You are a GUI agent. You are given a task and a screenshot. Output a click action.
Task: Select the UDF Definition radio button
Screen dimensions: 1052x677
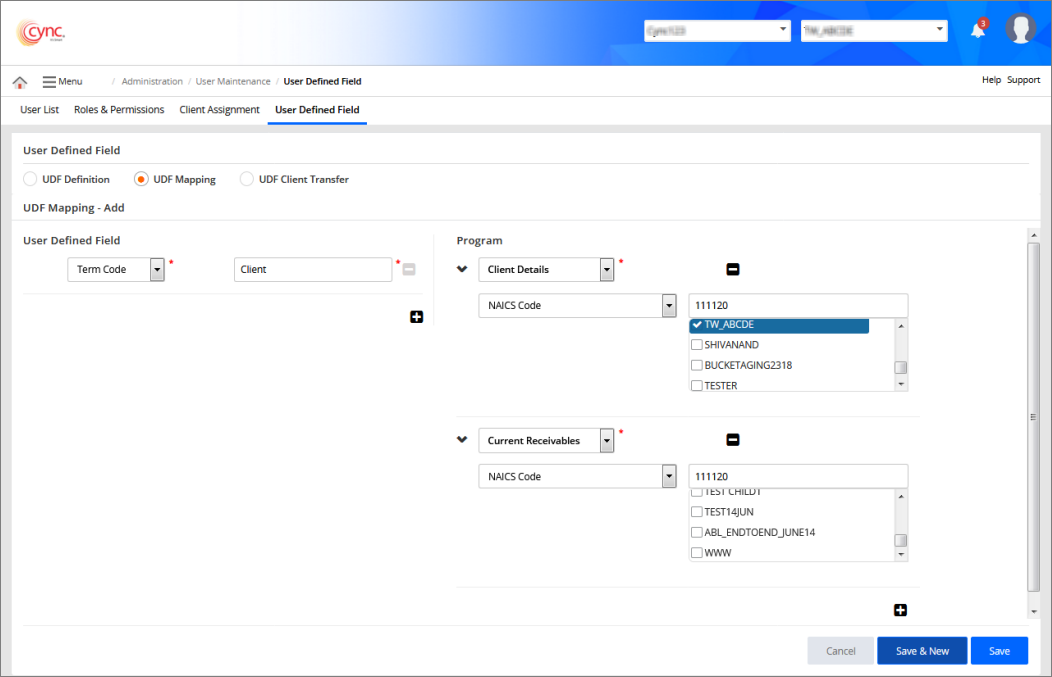31,179
